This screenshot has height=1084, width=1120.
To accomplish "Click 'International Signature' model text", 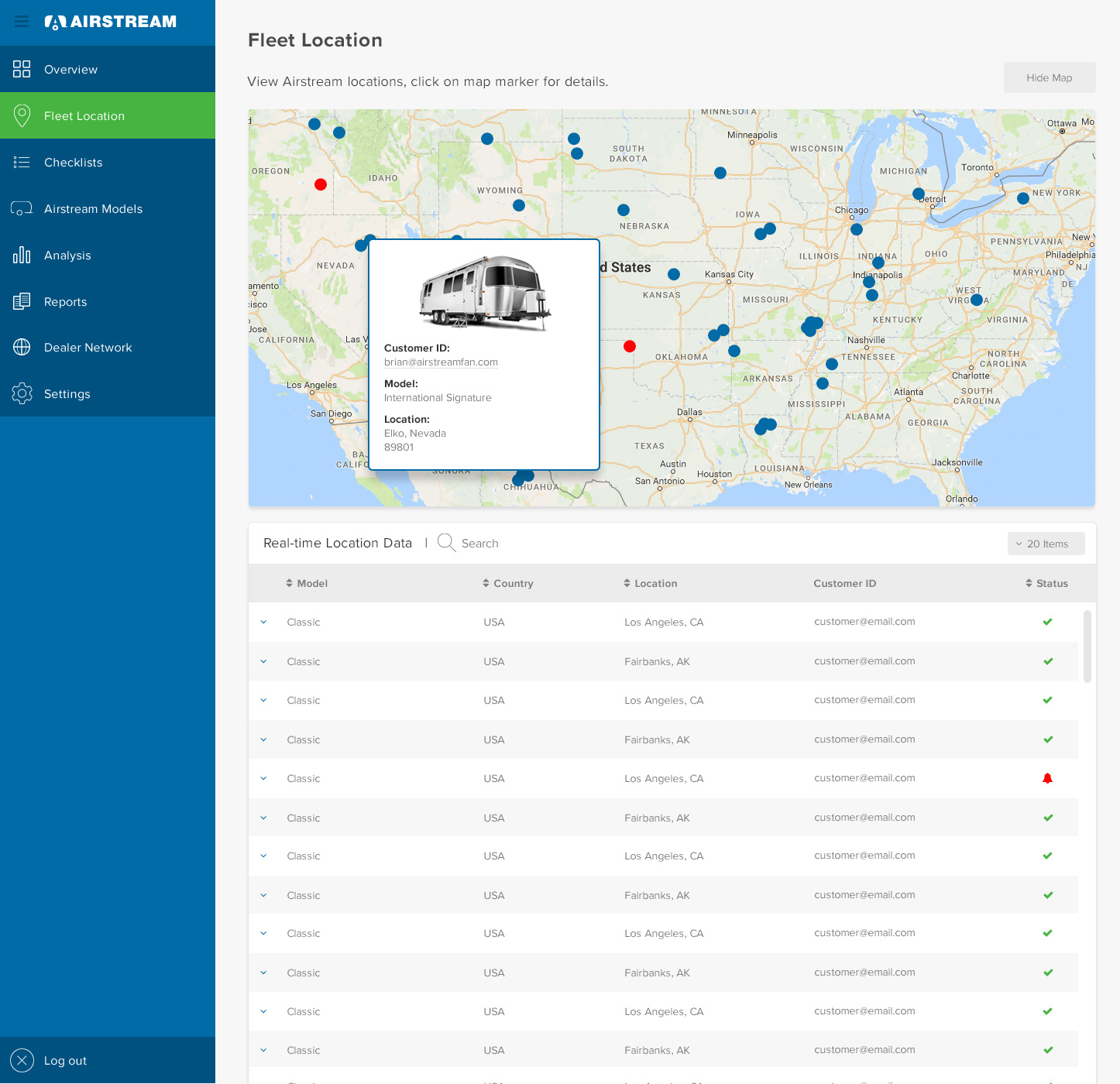I will point(438,397).
